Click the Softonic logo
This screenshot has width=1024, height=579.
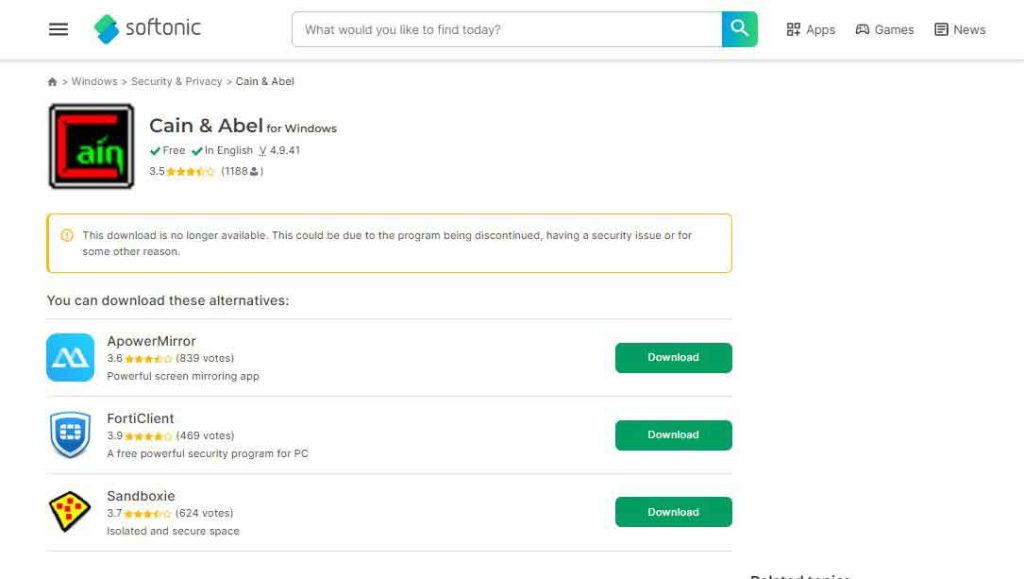(148, 29)
